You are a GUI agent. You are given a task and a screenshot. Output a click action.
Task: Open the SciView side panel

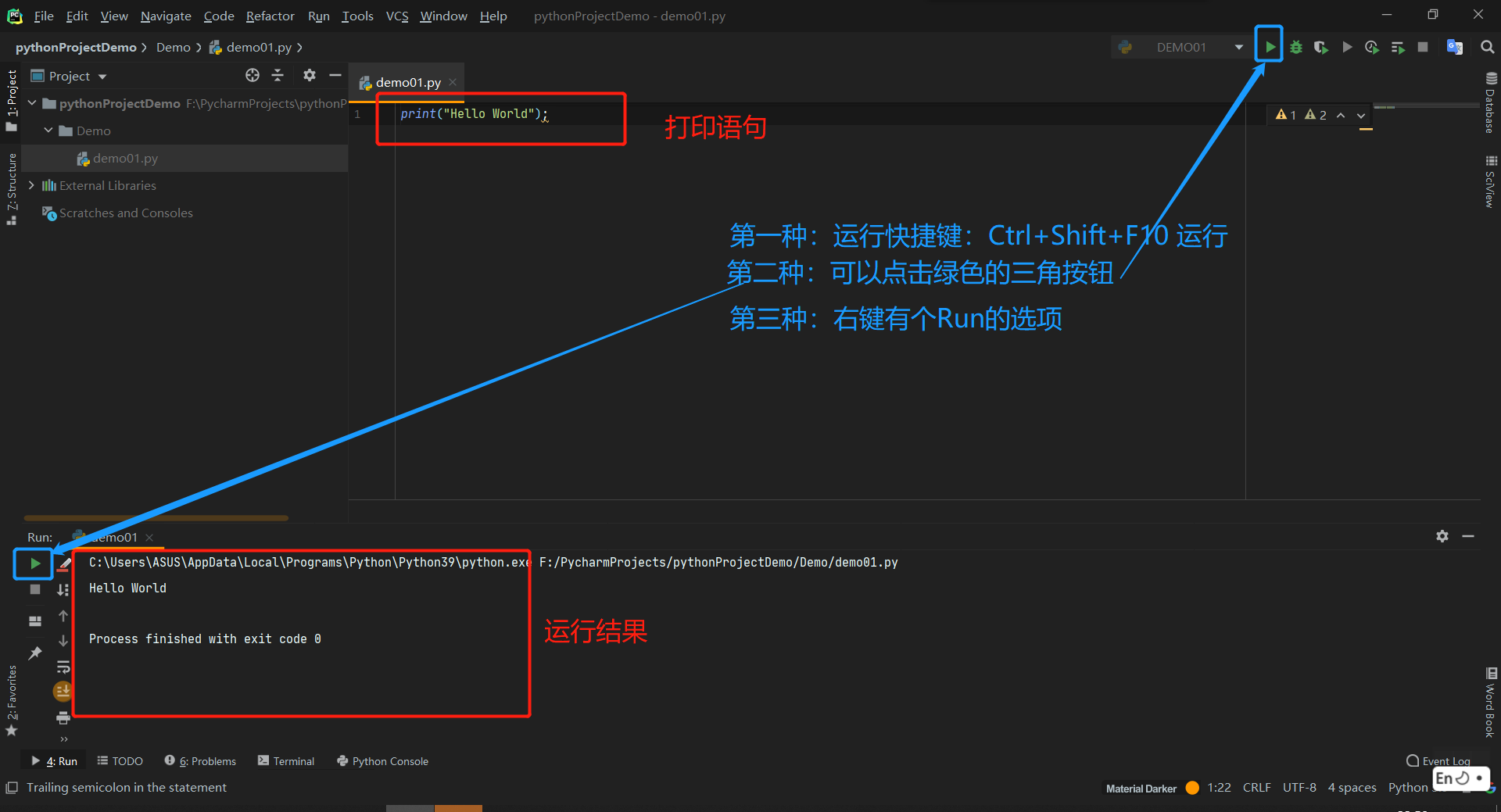click(1491, 181)
